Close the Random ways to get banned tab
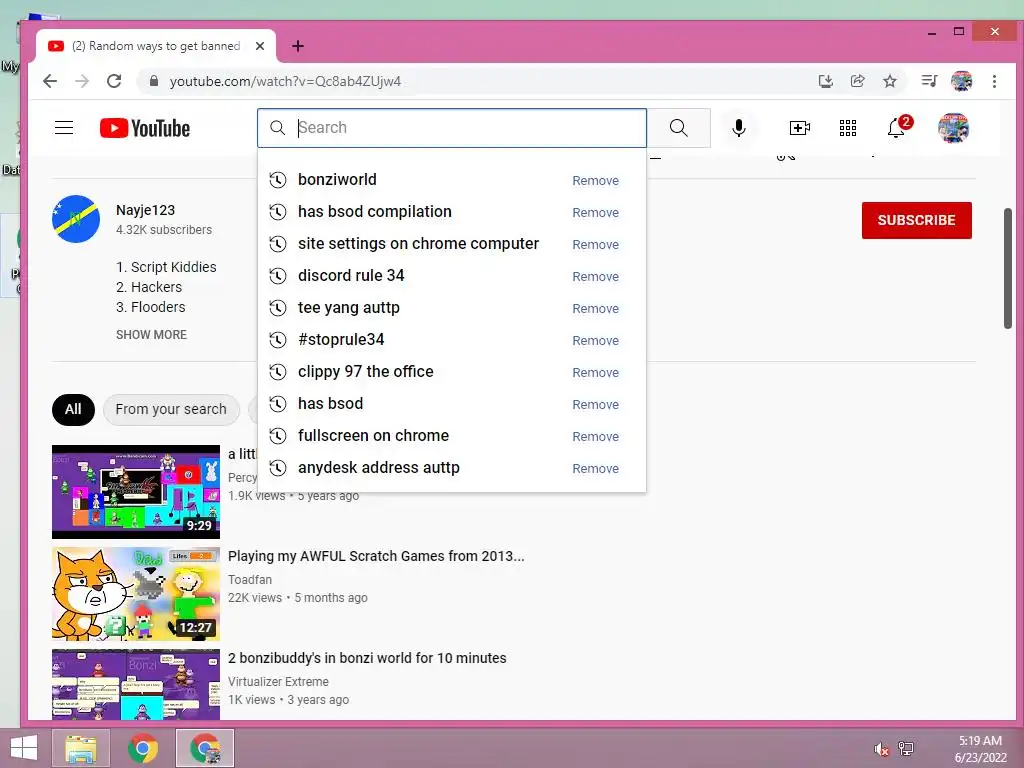Viewport: 1024px width, 768px height. (260, 46)
